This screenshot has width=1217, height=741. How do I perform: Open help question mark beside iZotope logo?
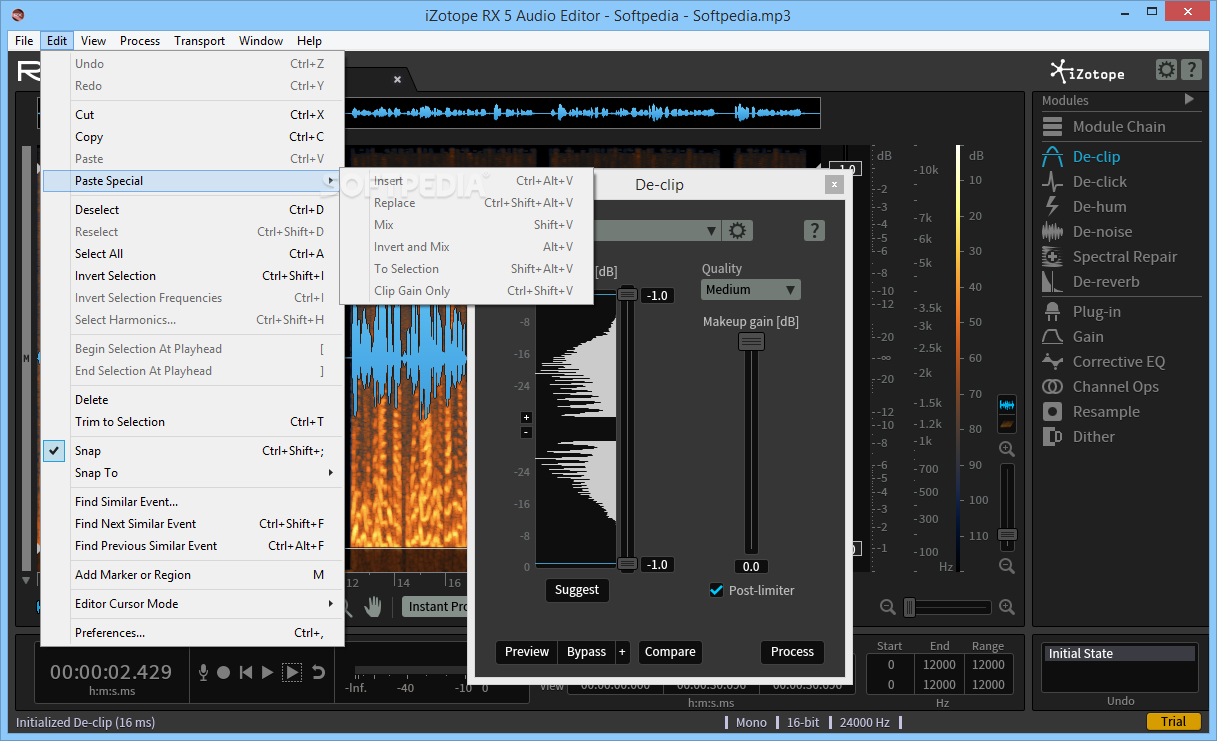[x=1191, y=70]
